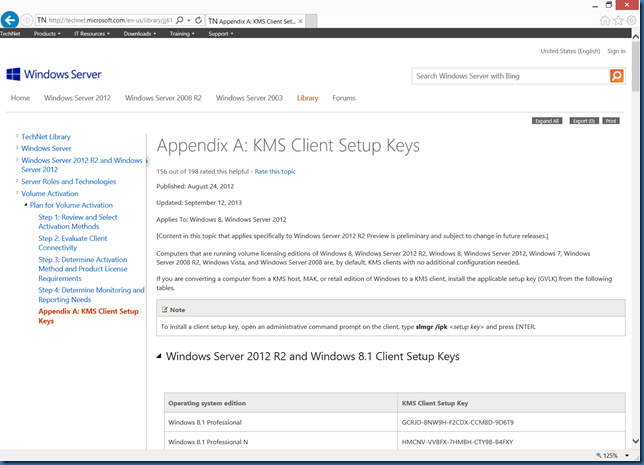The height and width of the screenshot is (465, 644).
Task: Click the sidebar collapse handle arrow
Action: [147, 161]
